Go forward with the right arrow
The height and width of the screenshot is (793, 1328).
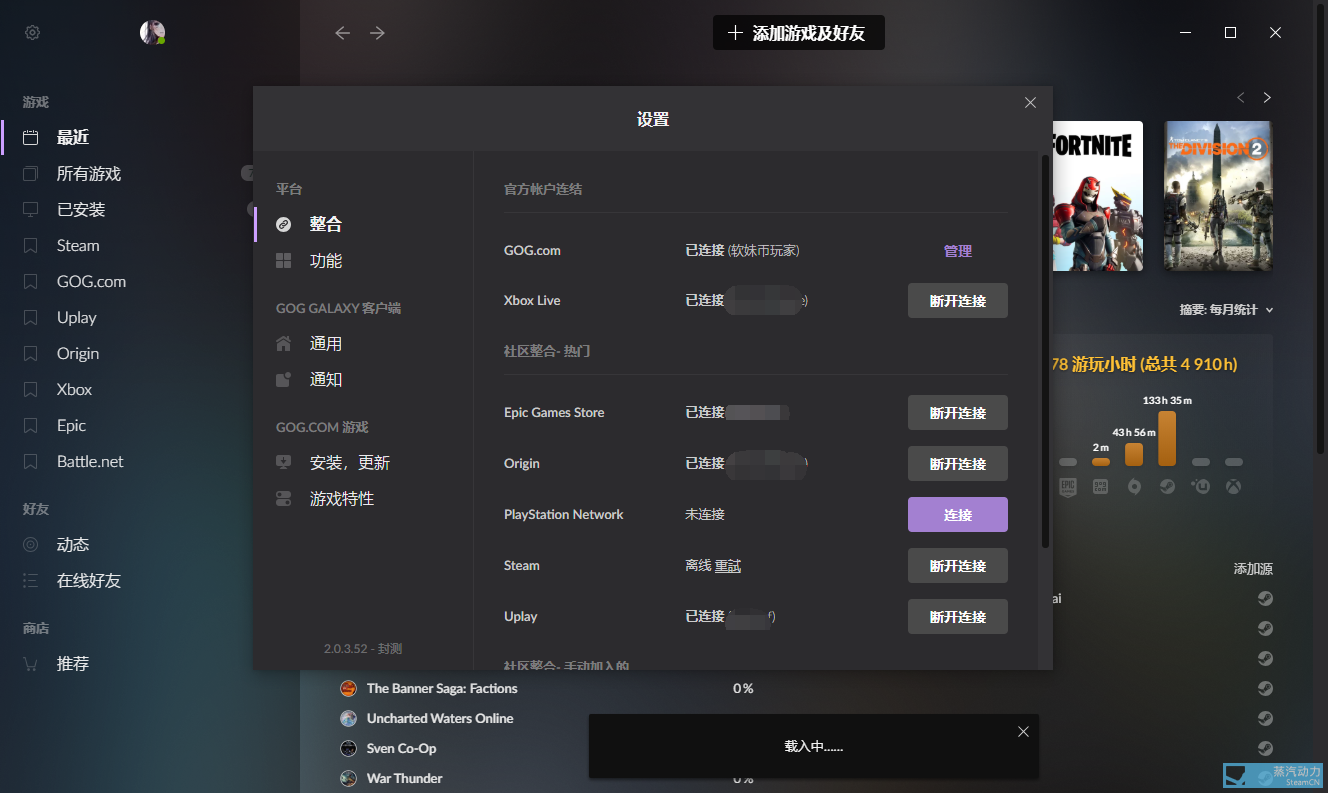[377, 33]
